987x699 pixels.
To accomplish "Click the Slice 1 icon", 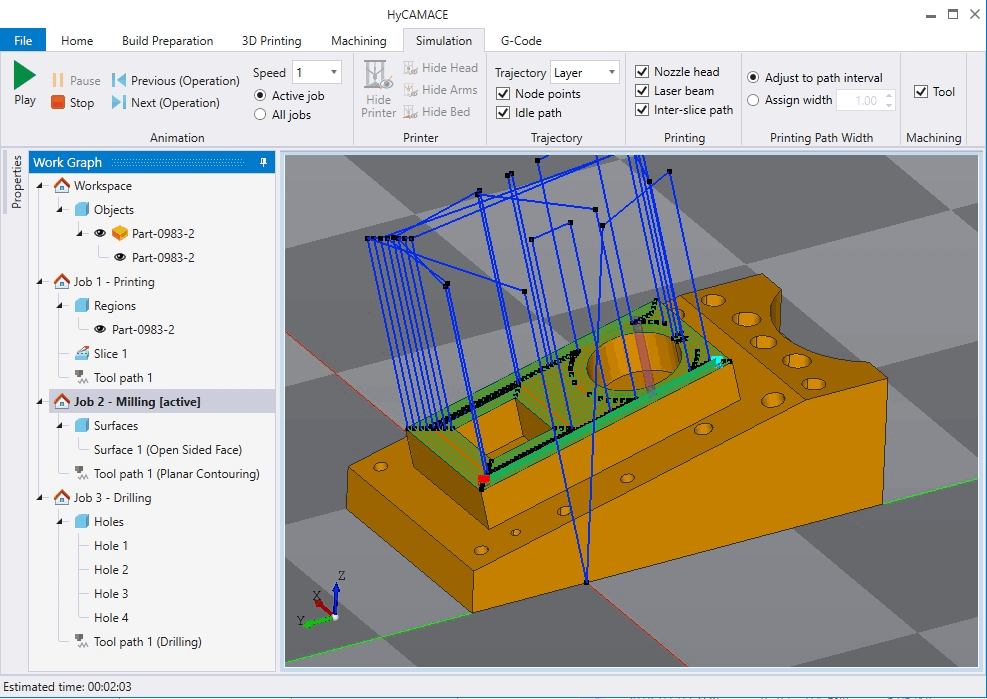I will coord(82,353).
